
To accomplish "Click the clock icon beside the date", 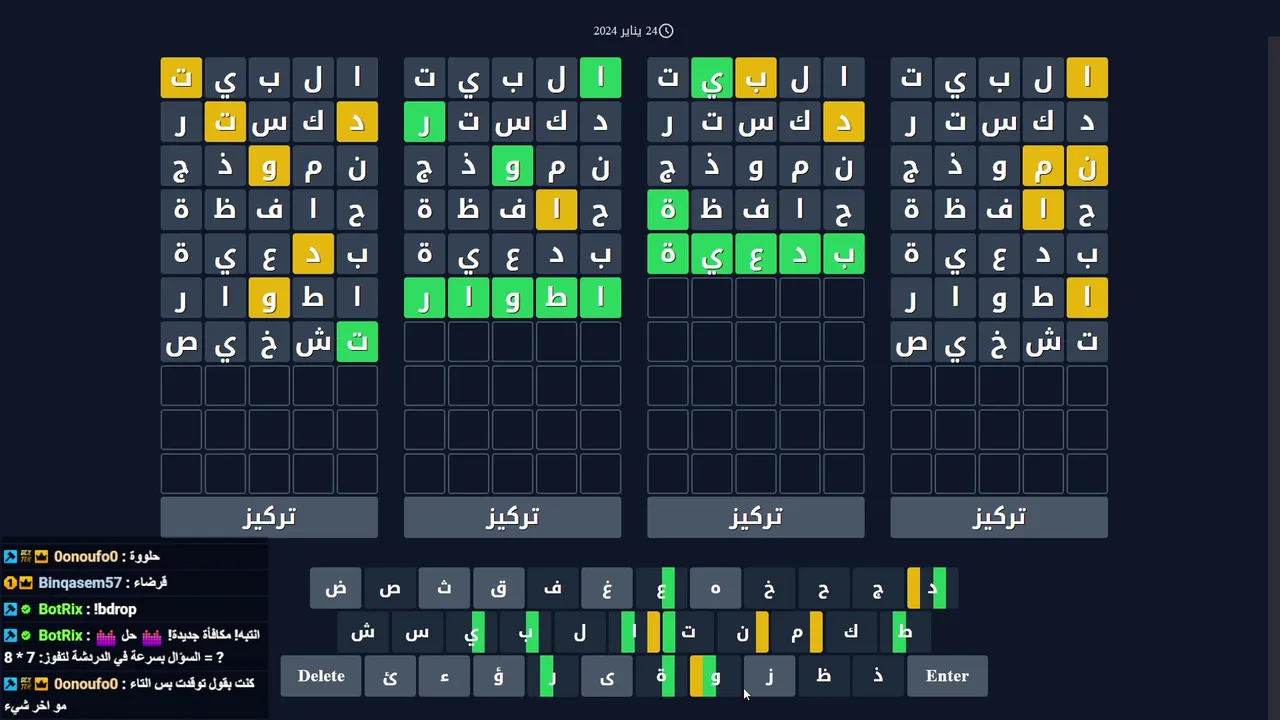I will coord(666,31).
